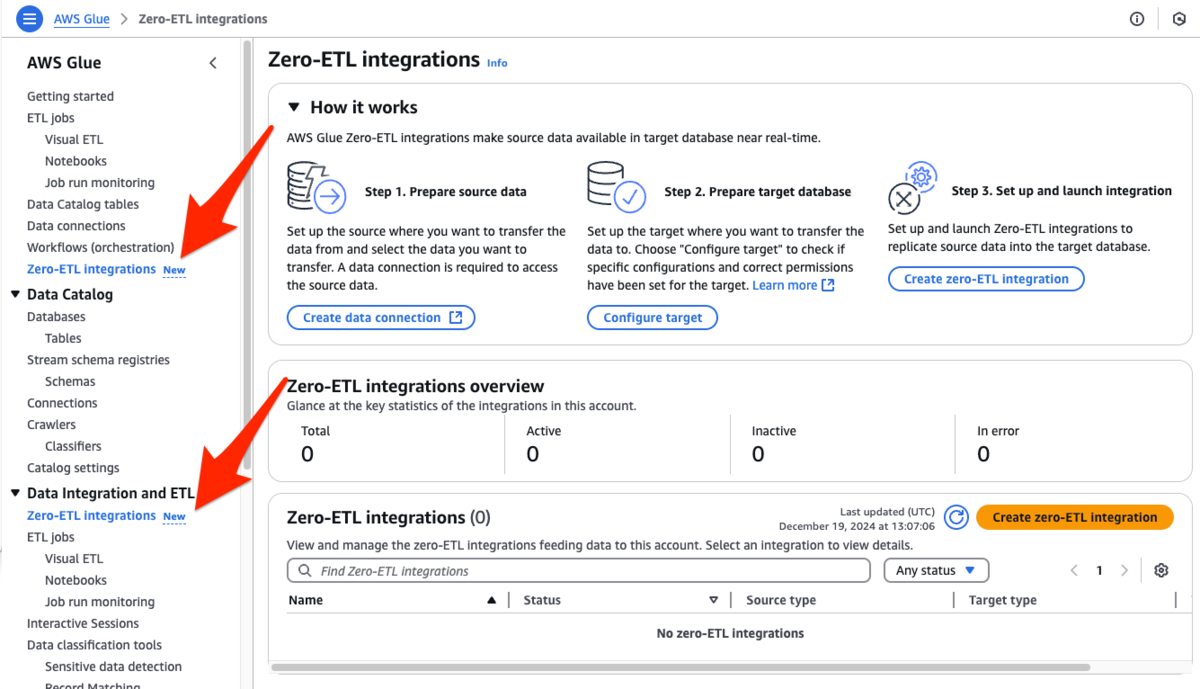Screen dimensions: 1200x689
Task: Open the hamburger navigation menu
Action: [x=30, y=18]
